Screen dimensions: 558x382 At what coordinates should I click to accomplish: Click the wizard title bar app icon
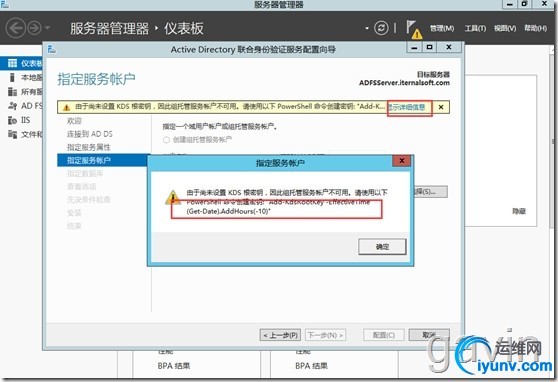click(x=52, y=49)
